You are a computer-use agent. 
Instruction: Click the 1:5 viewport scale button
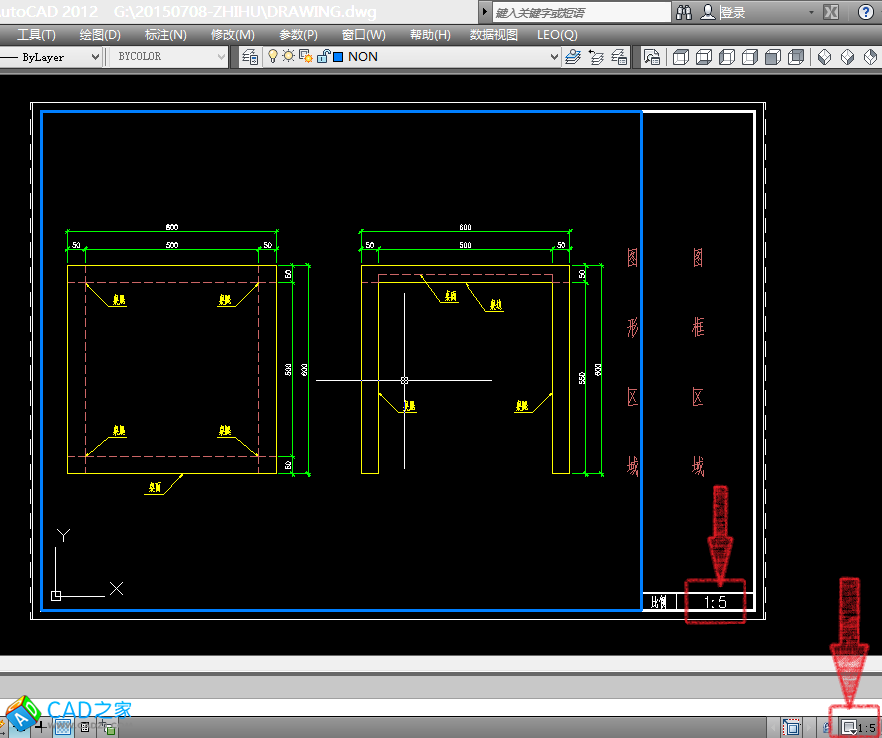coord(858,727)
